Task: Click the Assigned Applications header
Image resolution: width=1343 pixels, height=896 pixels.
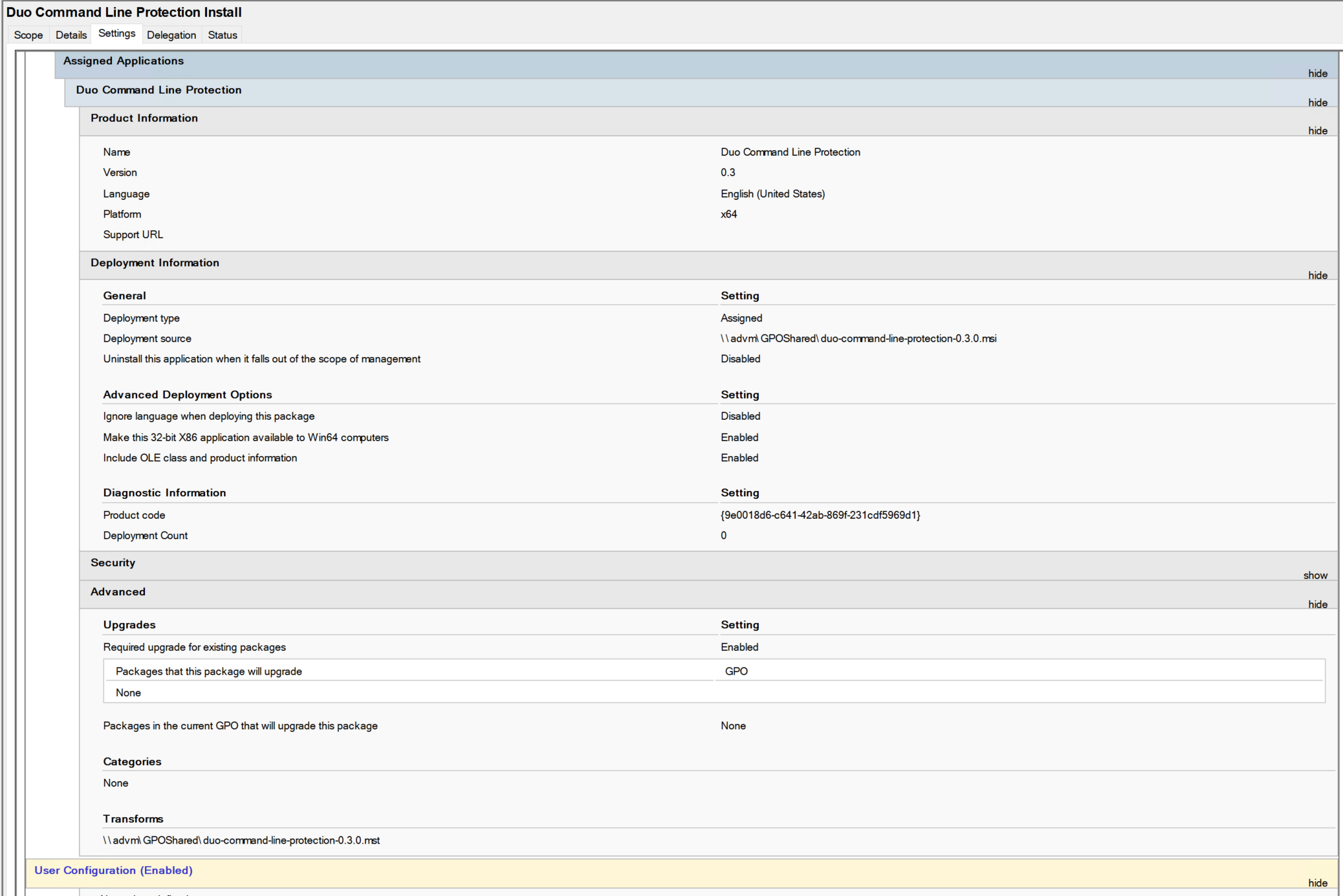Action: click(x=123, y=60)
